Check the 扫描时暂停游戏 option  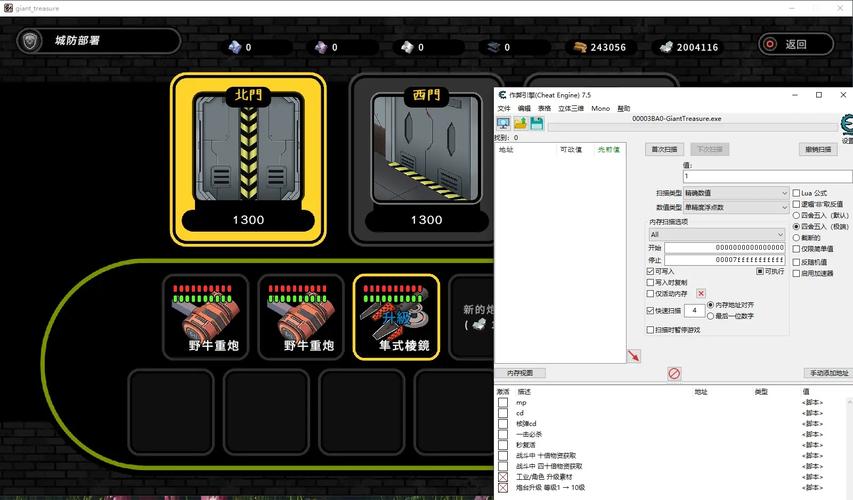coord(651,329)
